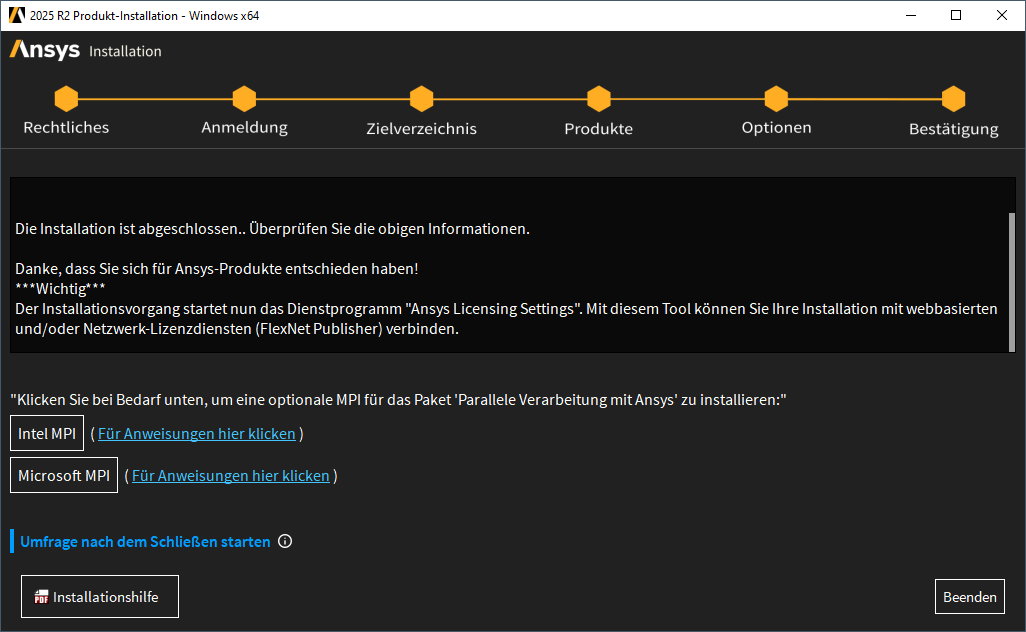Select the Bestätigung step label

click(x=953, y=129)
